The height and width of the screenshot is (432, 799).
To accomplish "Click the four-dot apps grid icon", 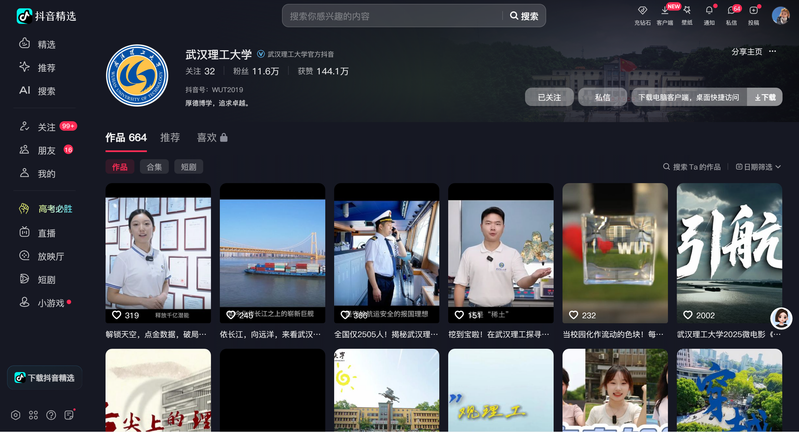I will (34, 415).
